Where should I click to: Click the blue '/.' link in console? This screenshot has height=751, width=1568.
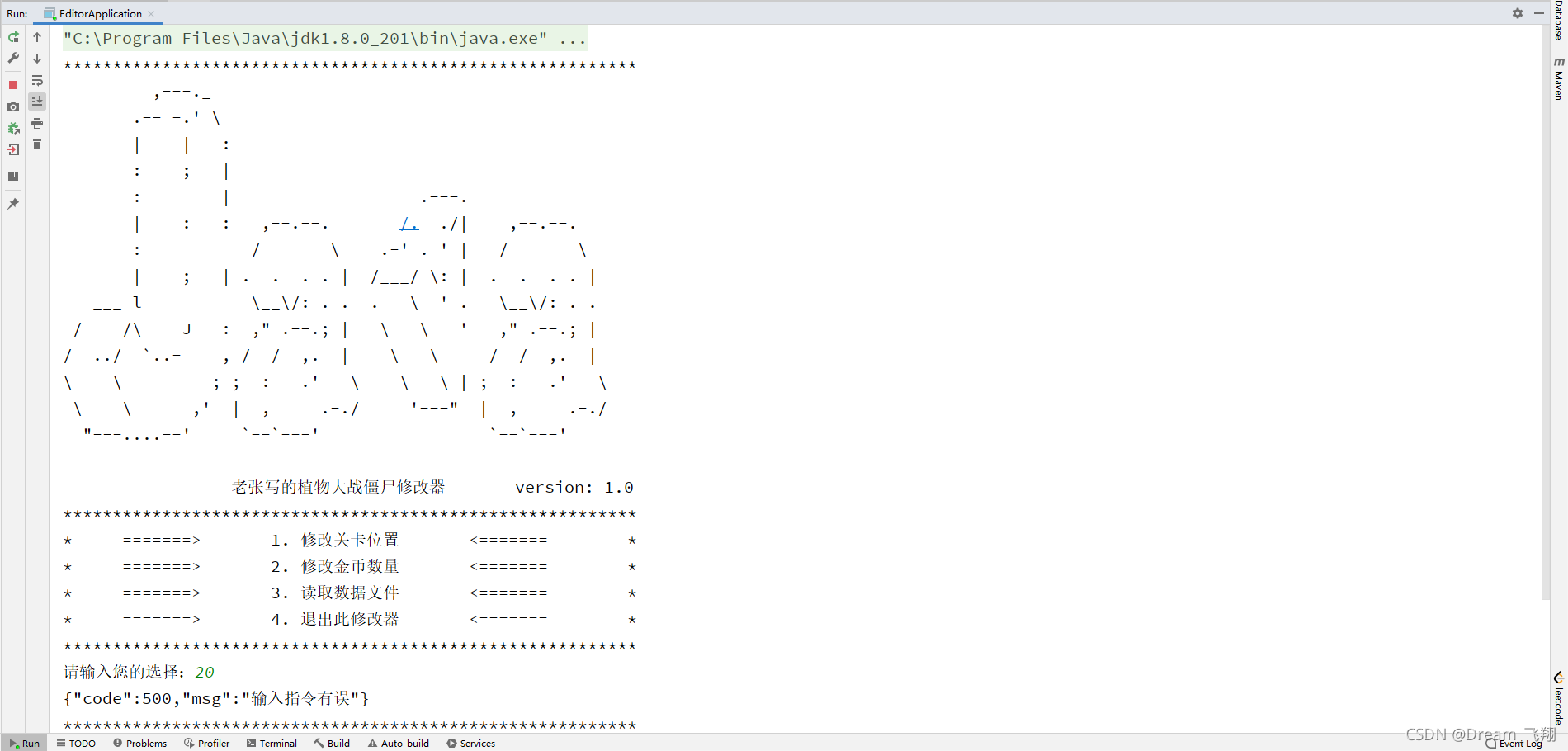[x=409, y=224]
